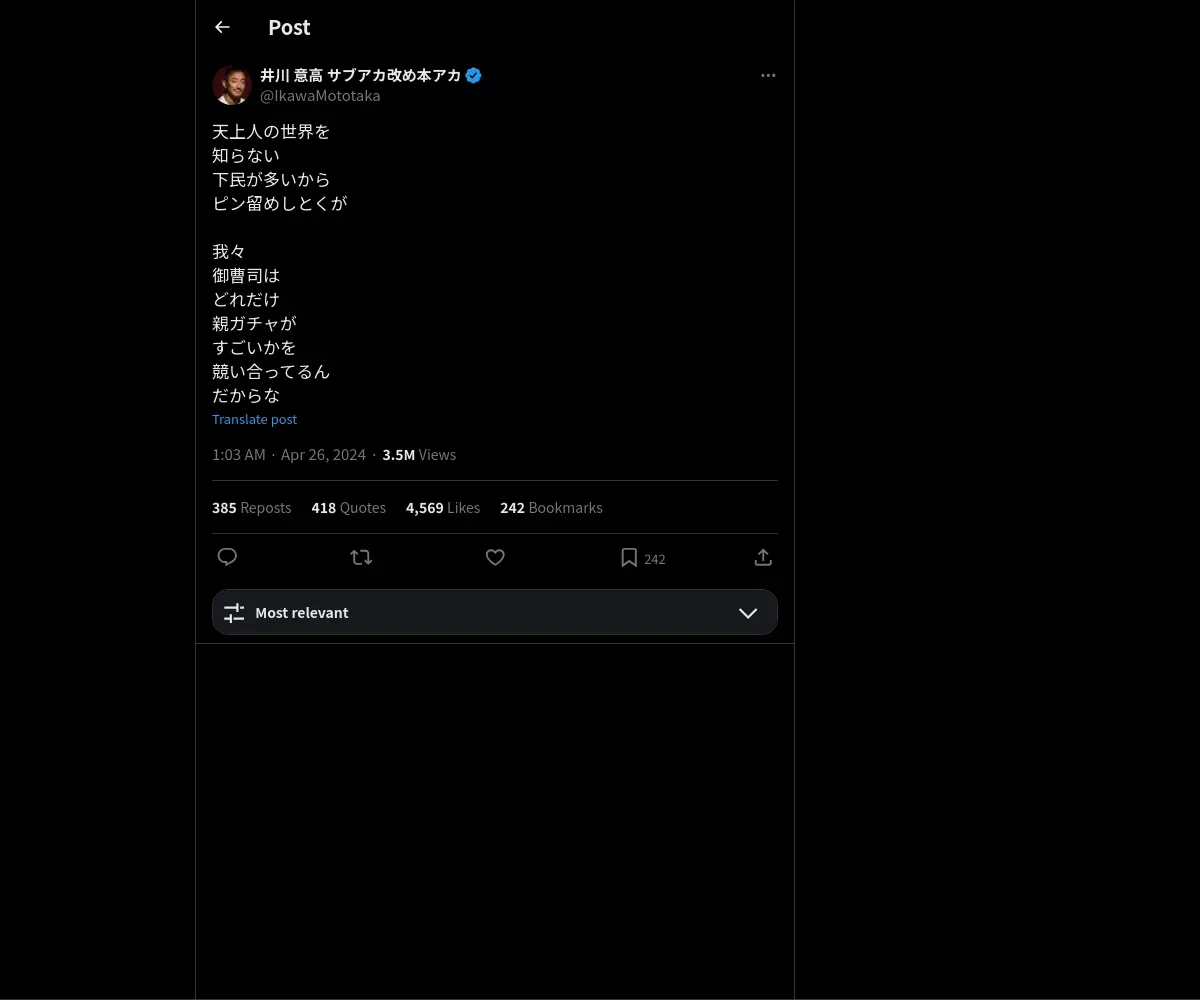Screen dimensions: 1200x1000
Task: Select the Most relevant sort label
Action: click(x=302, y=613)
